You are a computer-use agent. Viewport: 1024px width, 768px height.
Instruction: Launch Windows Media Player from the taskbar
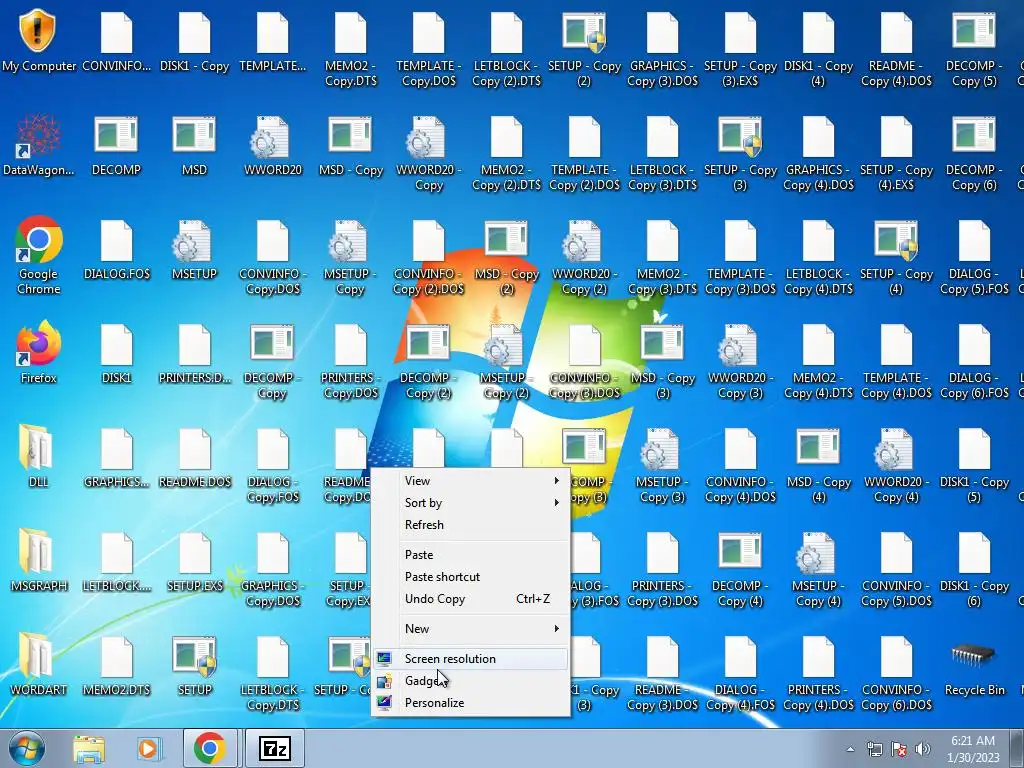tap(148, 749)
